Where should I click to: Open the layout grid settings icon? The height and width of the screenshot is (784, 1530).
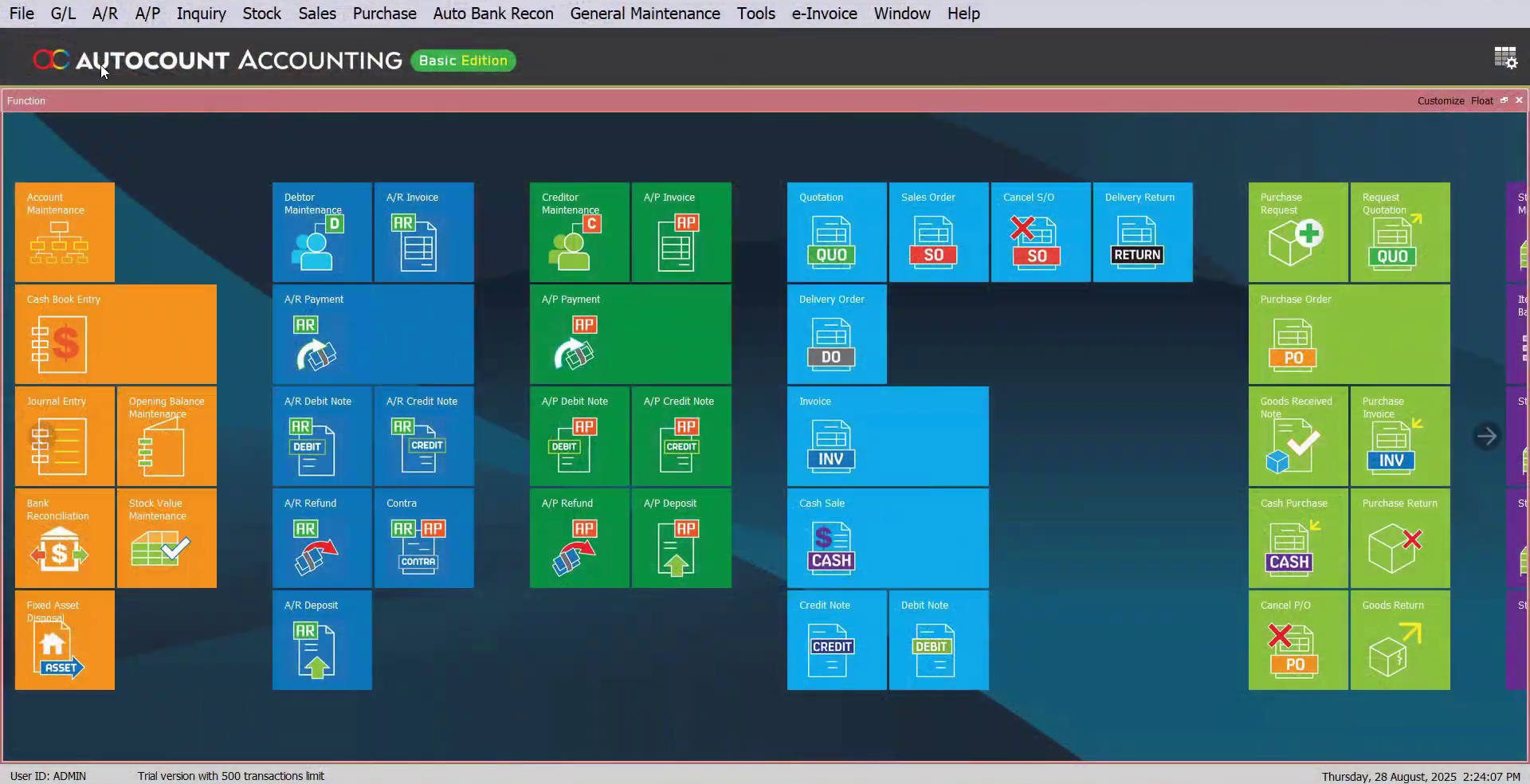[1505, 57]
